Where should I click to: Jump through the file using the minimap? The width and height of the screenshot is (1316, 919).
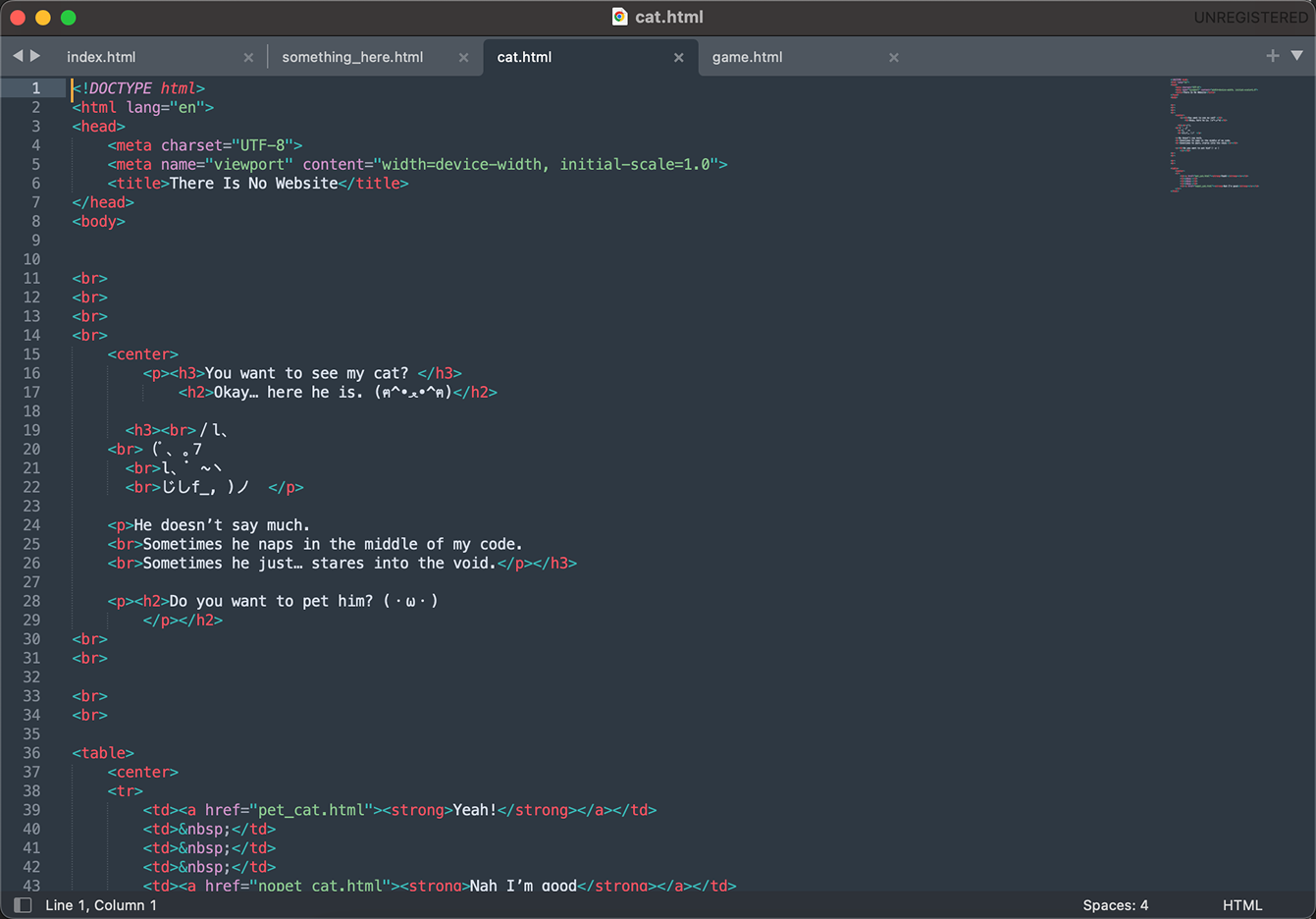pyautogui.click(x=1214, y=135)
